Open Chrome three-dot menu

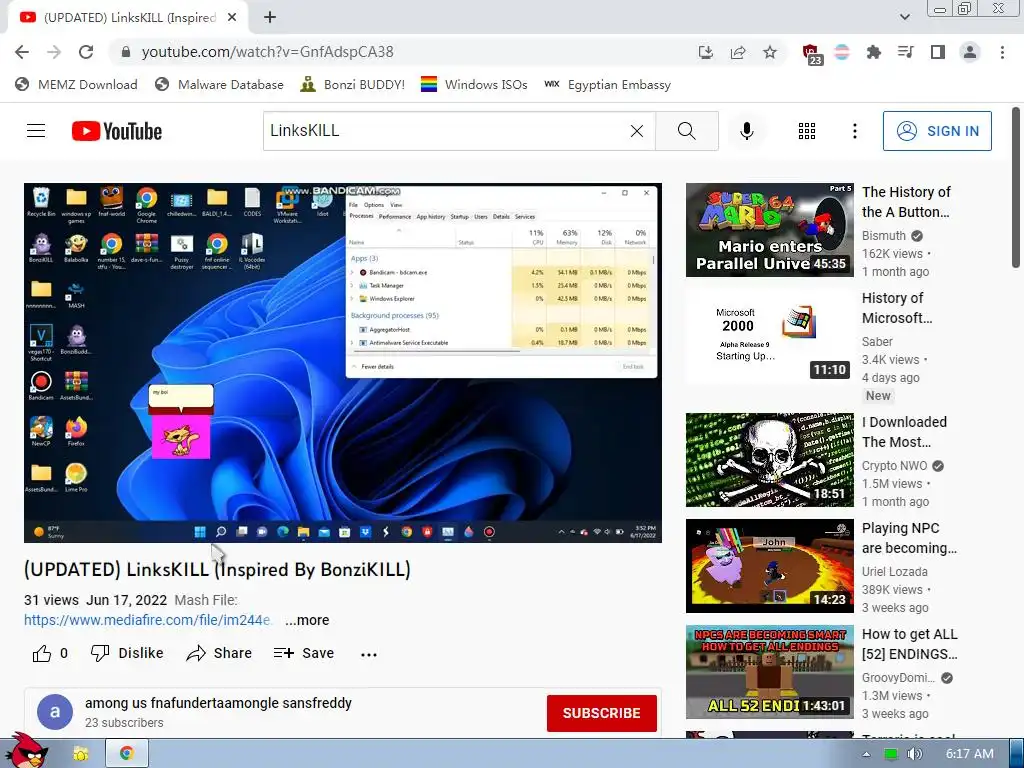(1002, 52)
